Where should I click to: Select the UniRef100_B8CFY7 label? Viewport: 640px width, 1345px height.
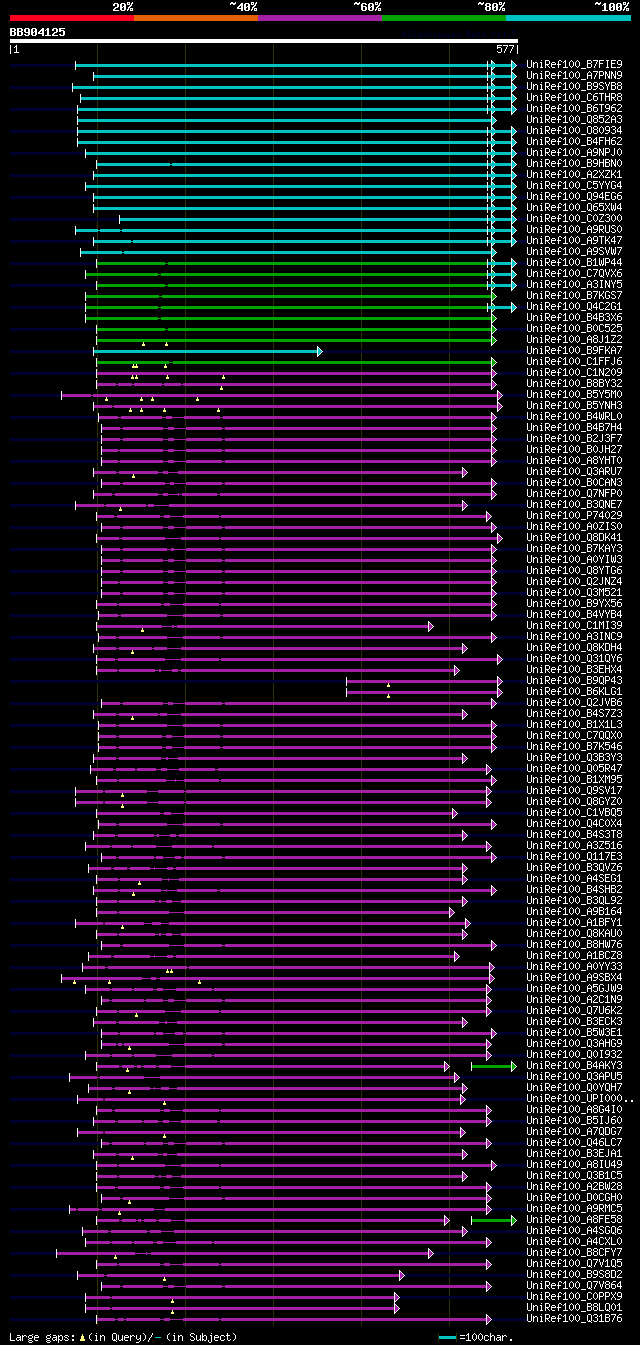click(x=574, y=1252)
